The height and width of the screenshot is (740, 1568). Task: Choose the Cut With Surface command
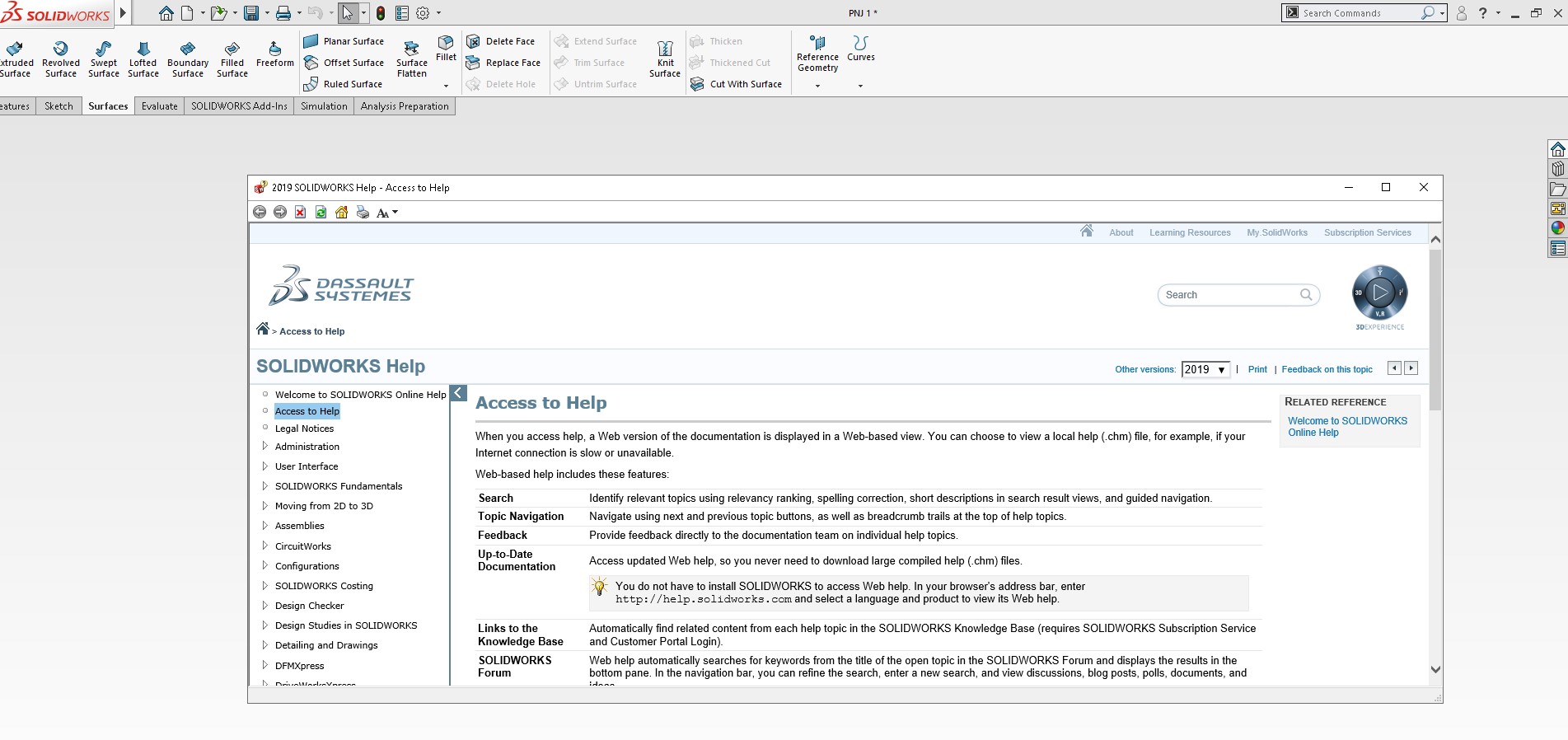tap(736, 84)
